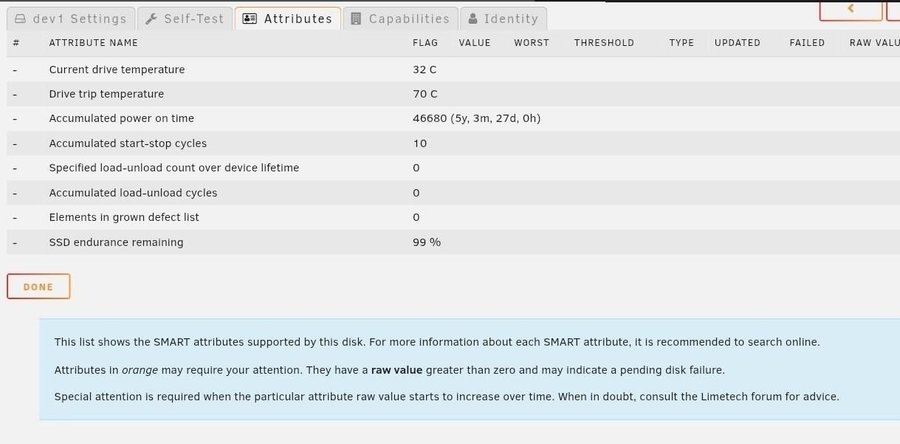Image resolution: width=900 pixels, height=444 pixels.
Task: Select the SSD endurance remaining row
Action: point(453,242)
